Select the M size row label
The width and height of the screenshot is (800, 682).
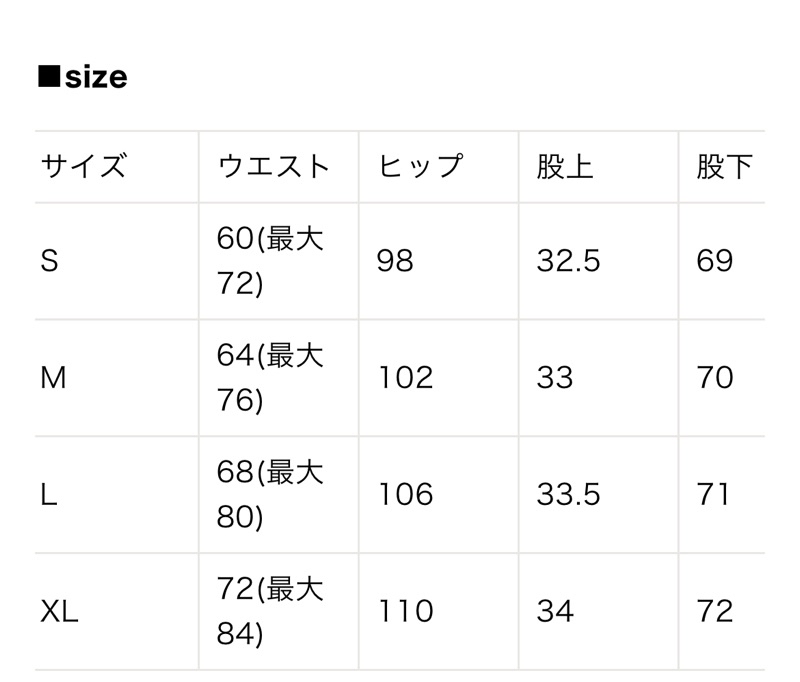[x=53, y=377]
